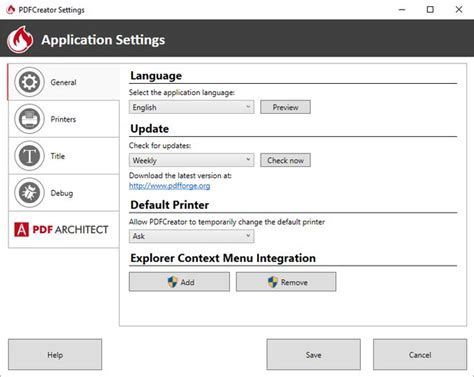This screenshot has height=377, width=474.
Task: Click 'Explorer Context Menu Integration' heading
Action: pyautogui.click(x=223, y=258)
